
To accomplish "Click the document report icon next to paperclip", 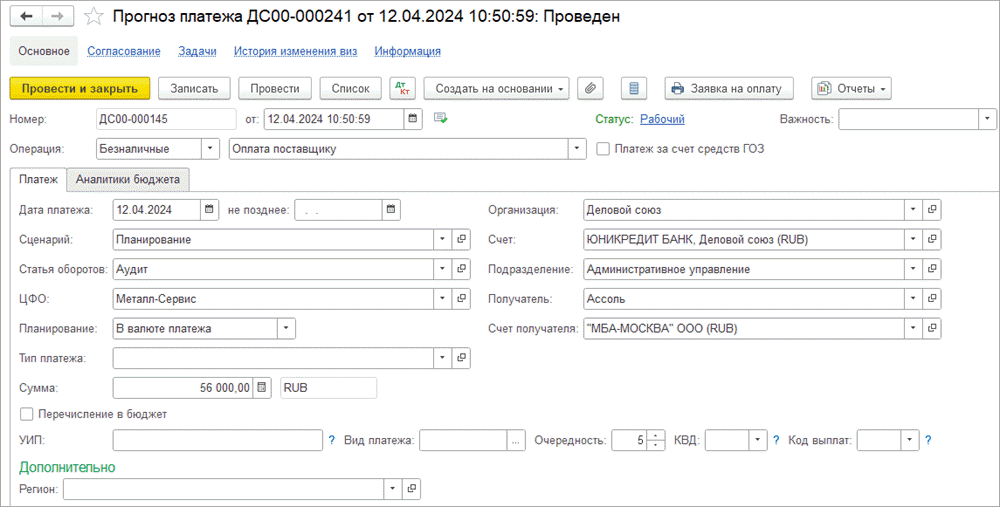I will point(632,89).
